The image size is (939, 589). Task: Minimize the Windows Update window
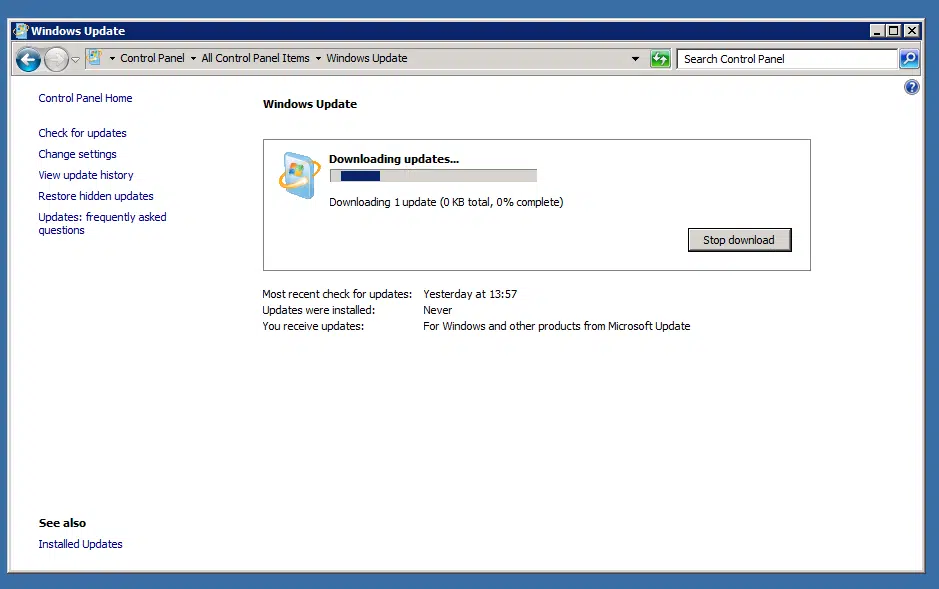point(877,31)
